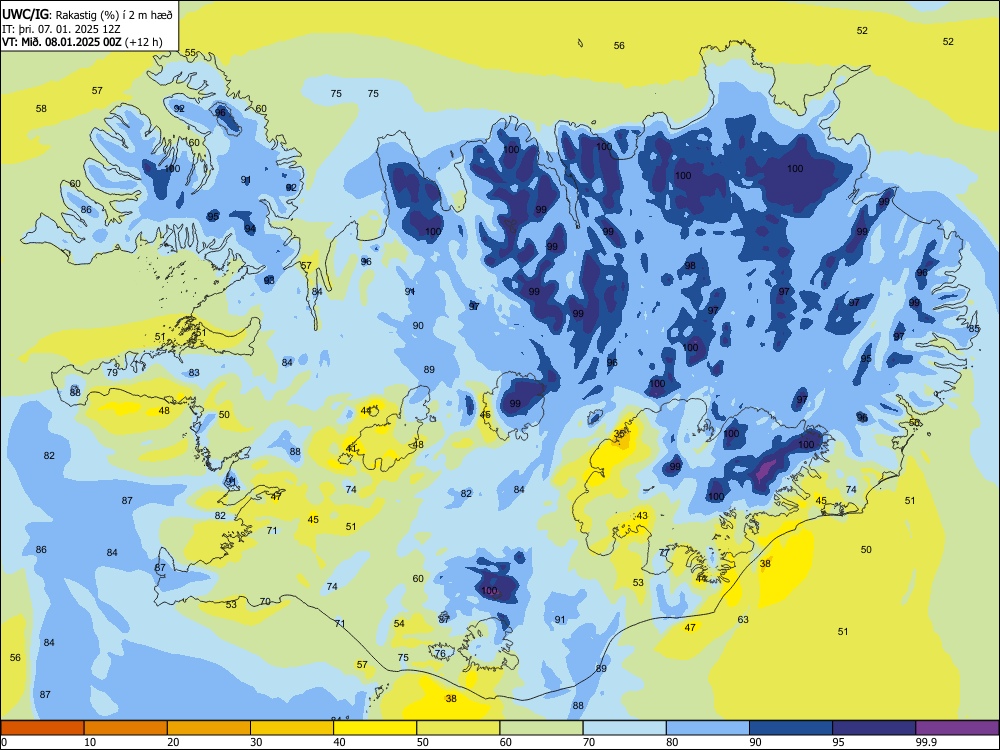Screen dimensions: 1000x750
Task: Select the navy 95–99.9 legend swatch
Action: pyautogui.click(x=874, y=728)
